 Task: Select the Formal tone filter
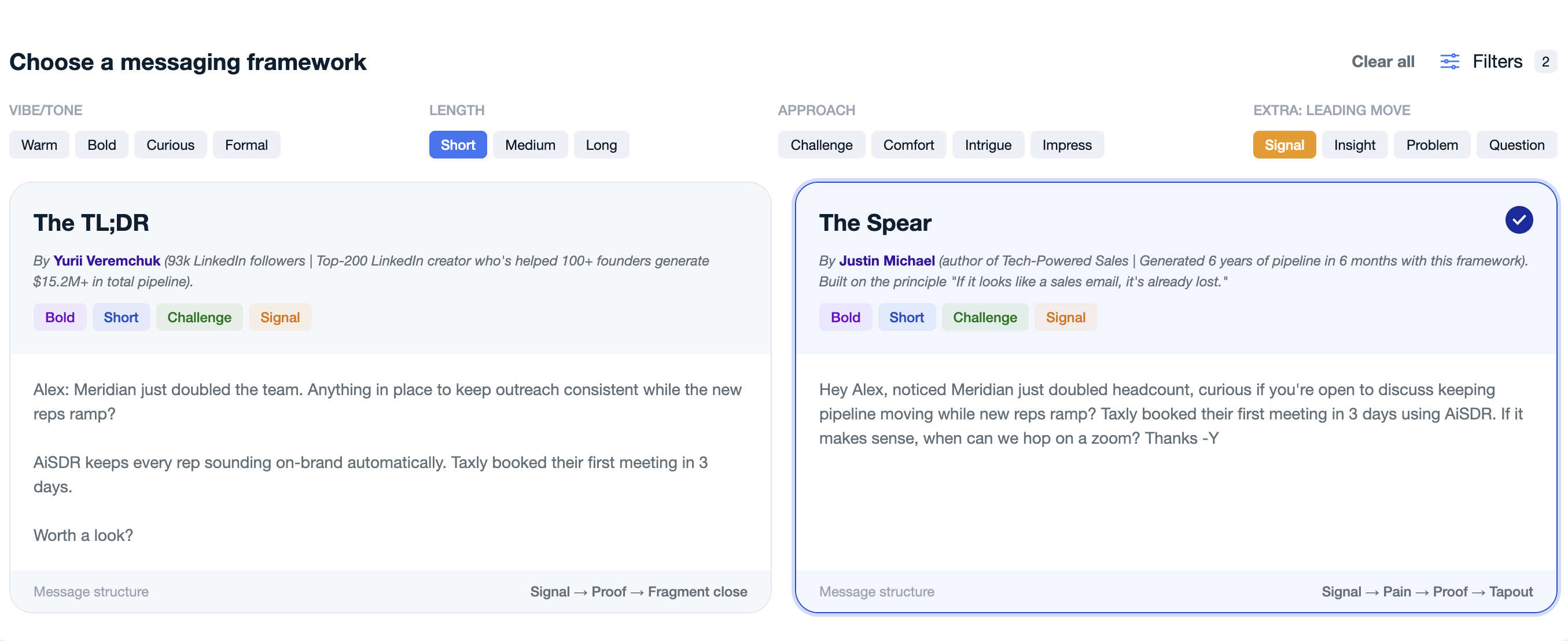coord(246,145)
